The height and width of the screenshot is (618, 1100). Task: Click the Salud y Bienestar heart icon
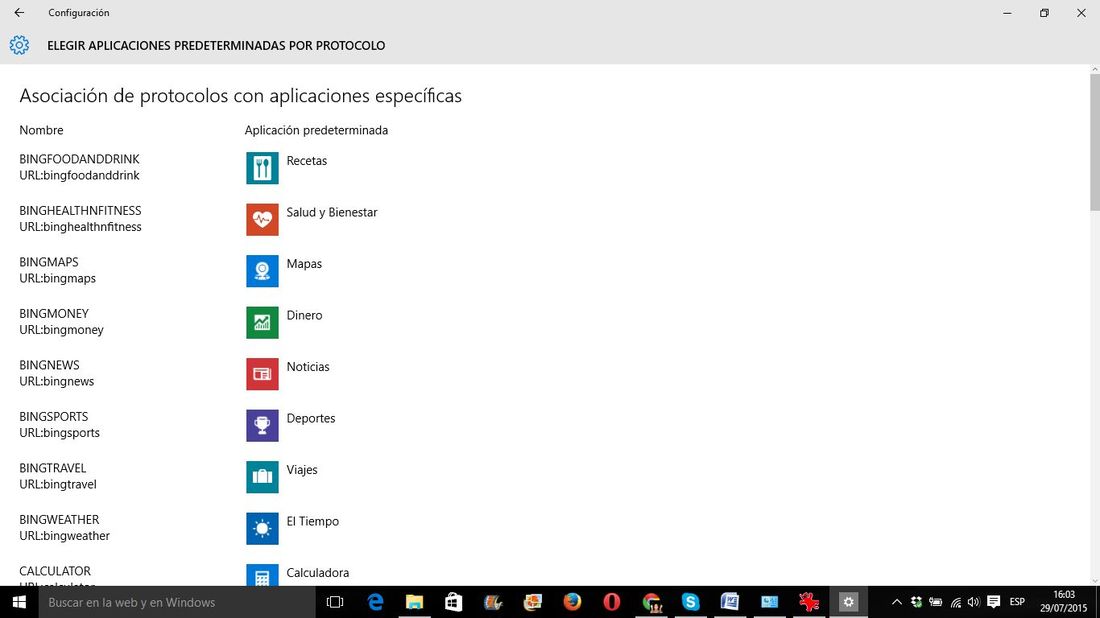(x=262, y=220)
